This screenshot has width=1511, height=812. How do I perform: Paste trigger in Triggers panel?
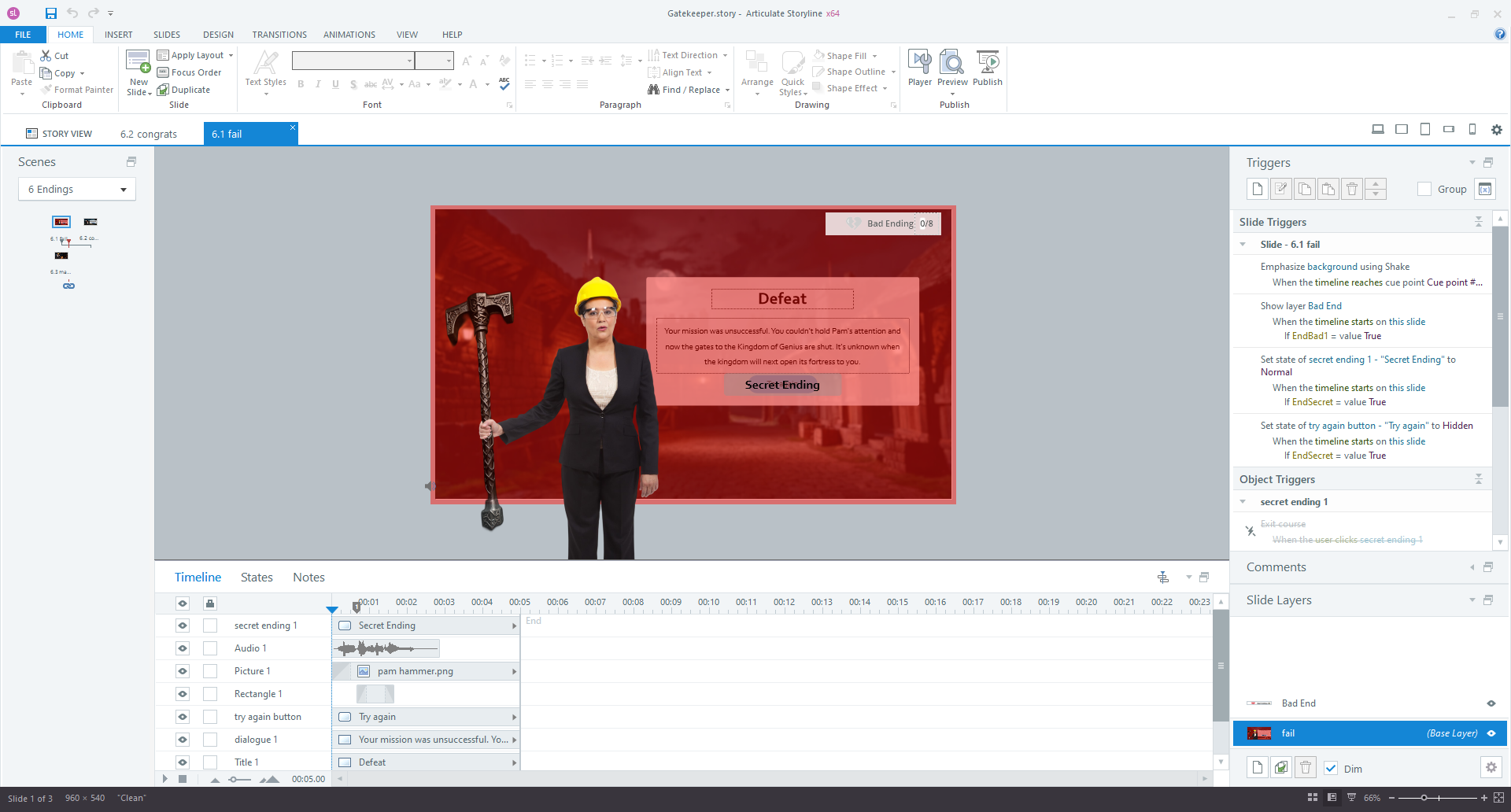[1328, 189]
